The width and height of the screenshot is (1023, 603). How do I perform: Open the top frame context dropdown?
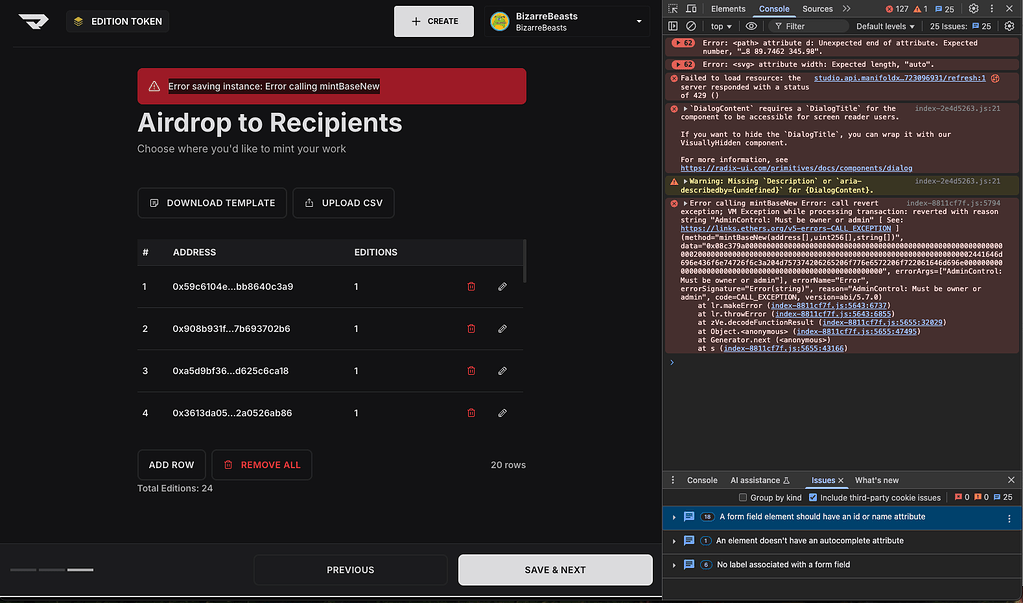[x=720, y=25]
